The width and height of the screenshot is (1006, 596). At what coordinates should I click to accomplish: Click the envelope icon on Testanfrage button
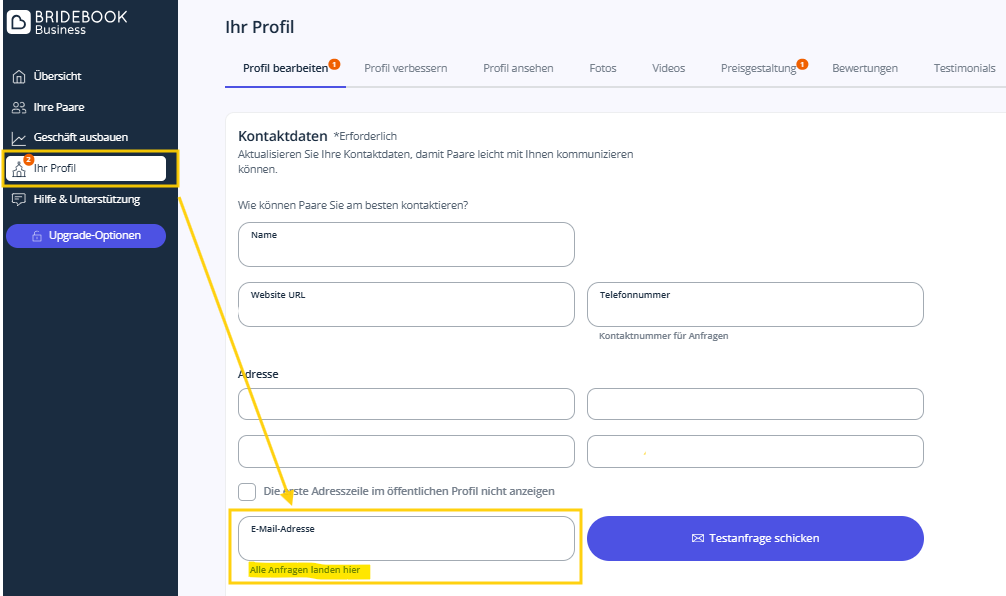tap(698, 538)
